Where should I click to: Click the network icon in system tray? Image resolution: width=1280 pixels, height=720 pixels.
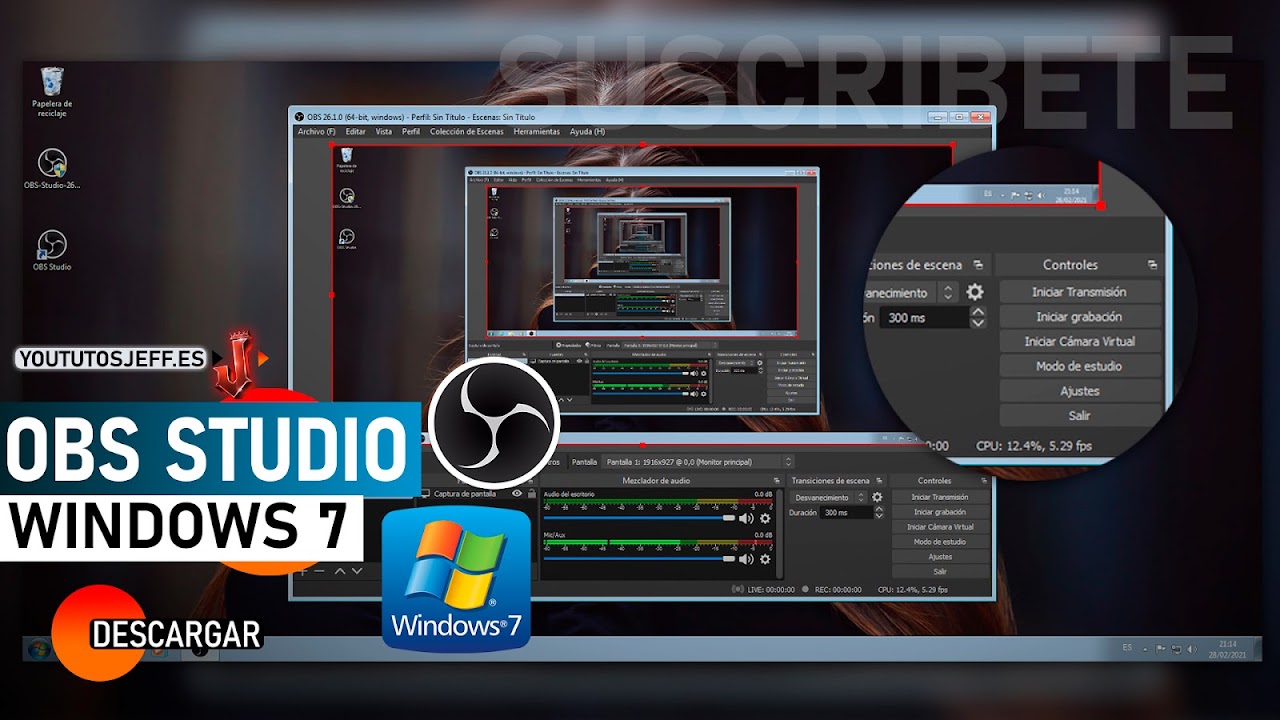click(1177, 649)
